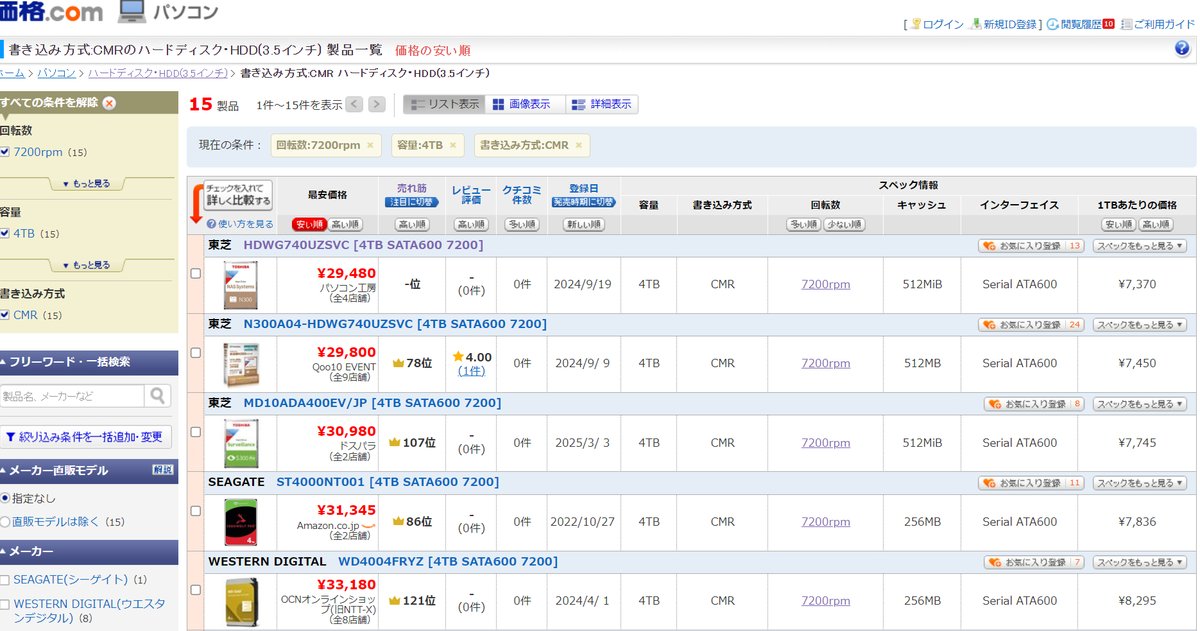The width and height of the screenshot is (1200, 631).
Task: Open WD4004FRYZ product title link
Action: 447,562
